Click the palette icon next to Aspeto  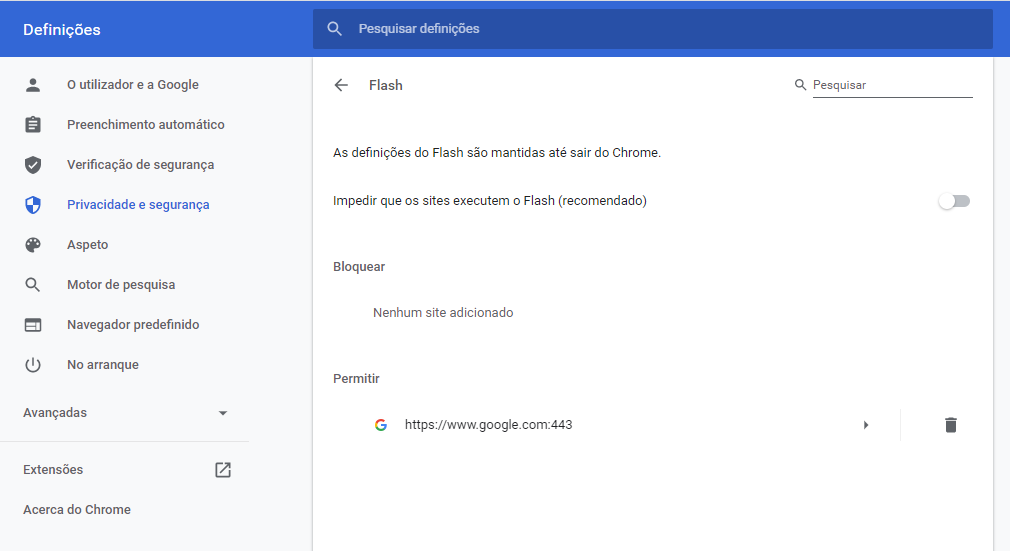click(x=33, y=245)
